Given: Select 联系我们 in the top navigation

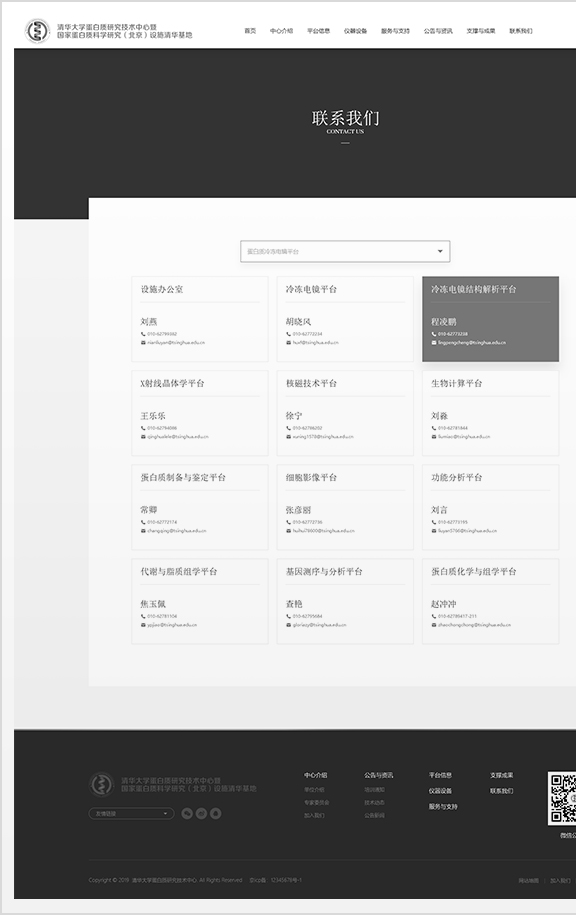Looking at the screenshot, I should coord(521,31).
